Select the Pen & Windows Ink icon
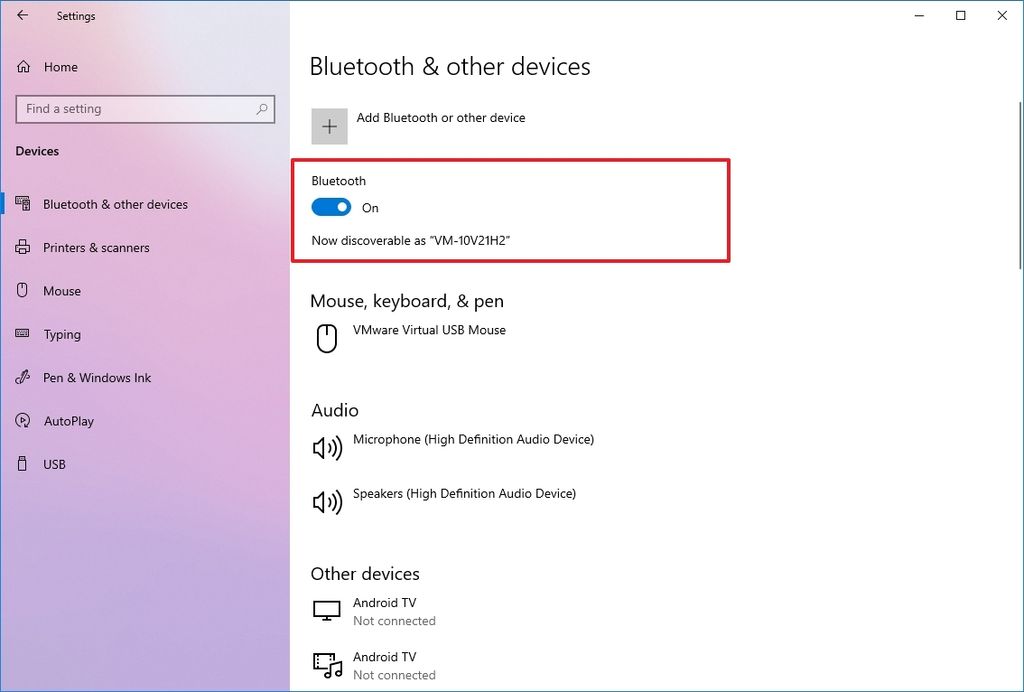 point(22,377)
